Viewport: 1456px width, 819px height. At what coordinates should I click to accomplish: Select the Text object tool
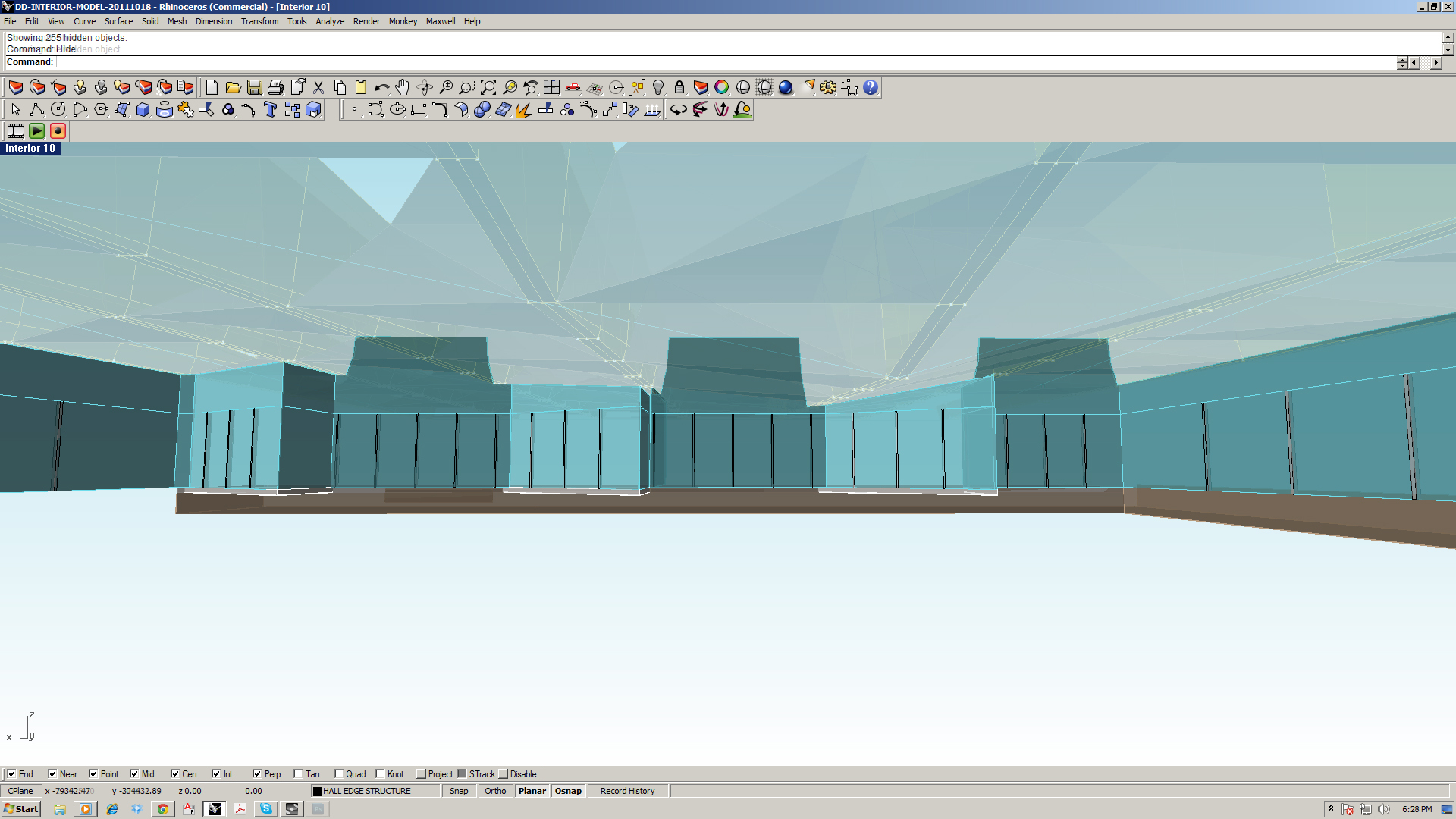tap(270, 110)
